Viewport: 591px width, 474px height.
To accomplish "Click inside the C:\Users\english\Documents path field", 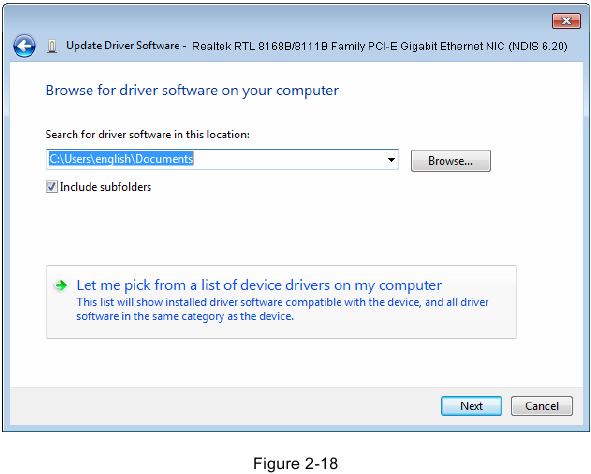I will coord(215,159).
